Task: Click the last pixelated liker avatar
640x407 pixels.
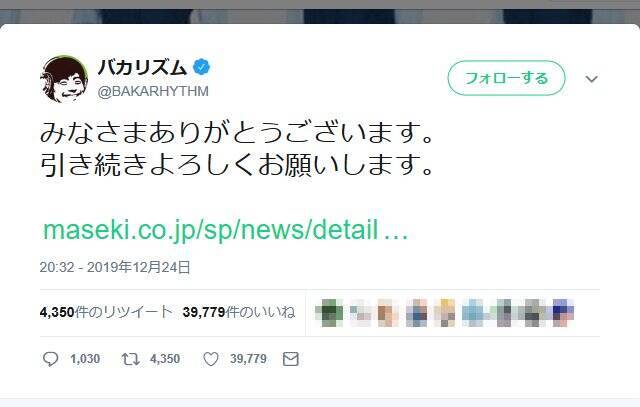Action: [x=563, y=313]
